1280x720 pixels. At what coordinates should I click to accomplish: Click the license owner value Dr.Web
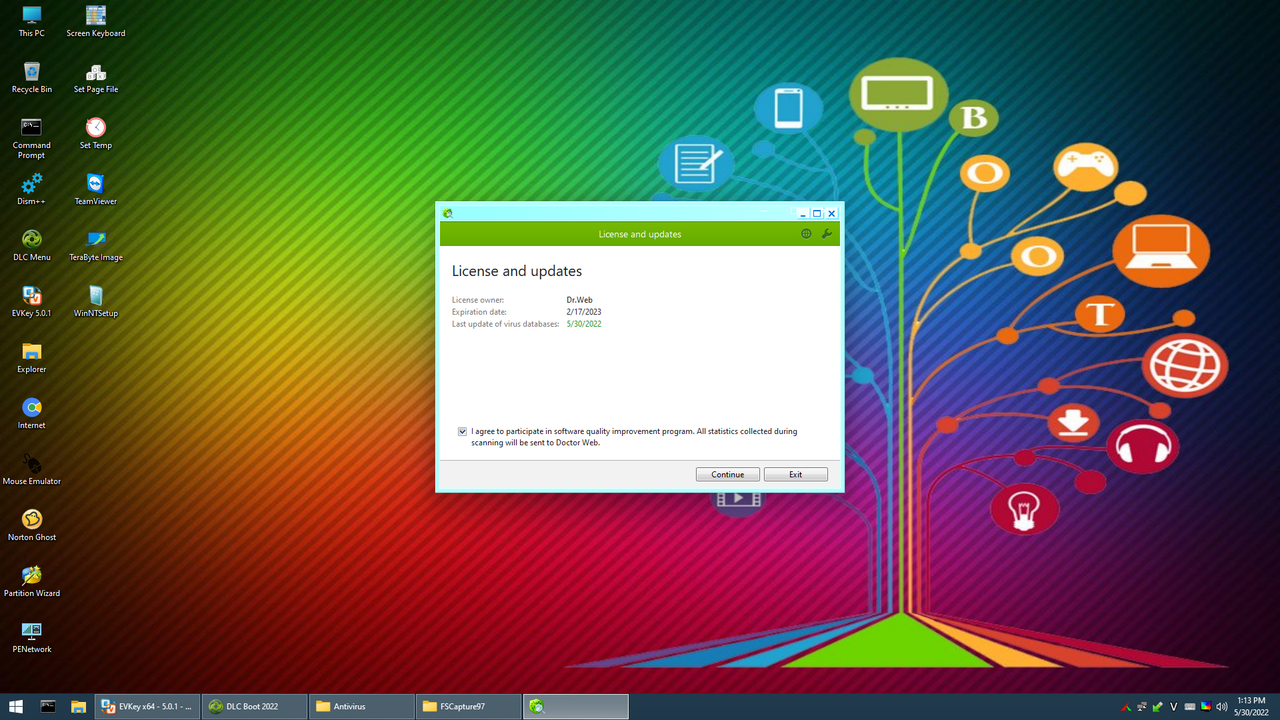point(580,300)
